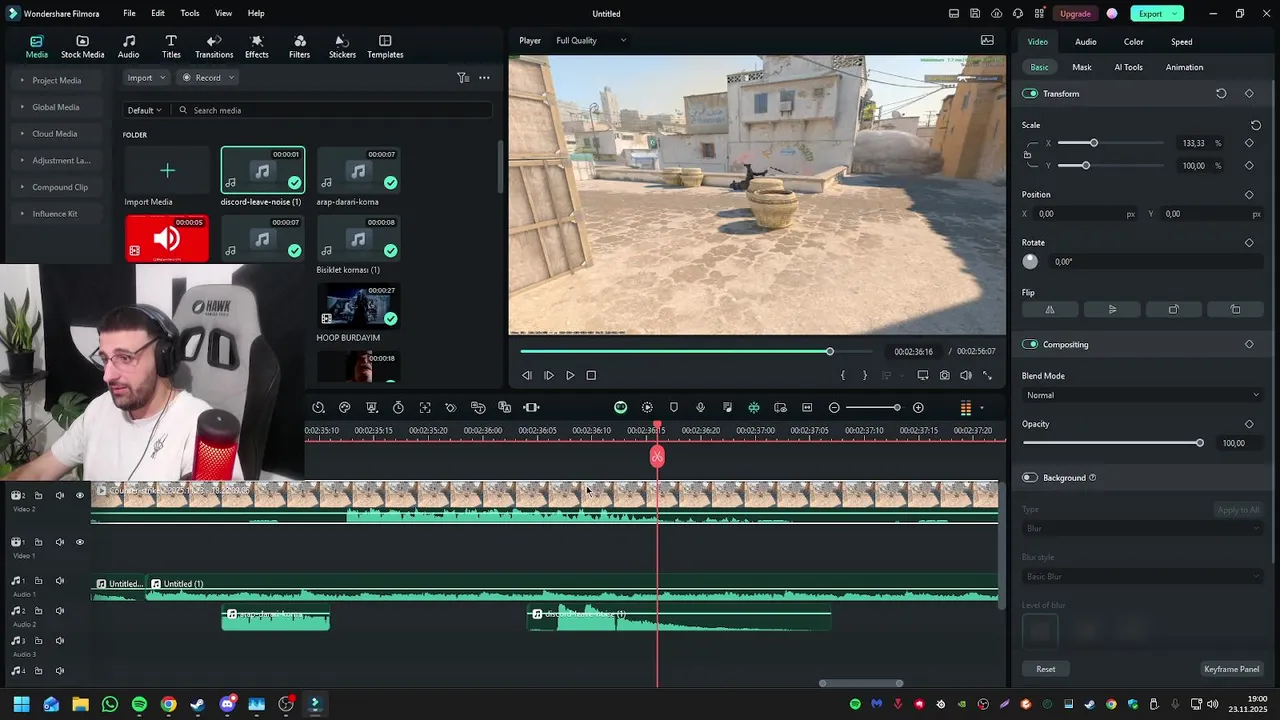Open the Record dropdown
Screen dimensions: 1280x720
click(x=208, y=78)
